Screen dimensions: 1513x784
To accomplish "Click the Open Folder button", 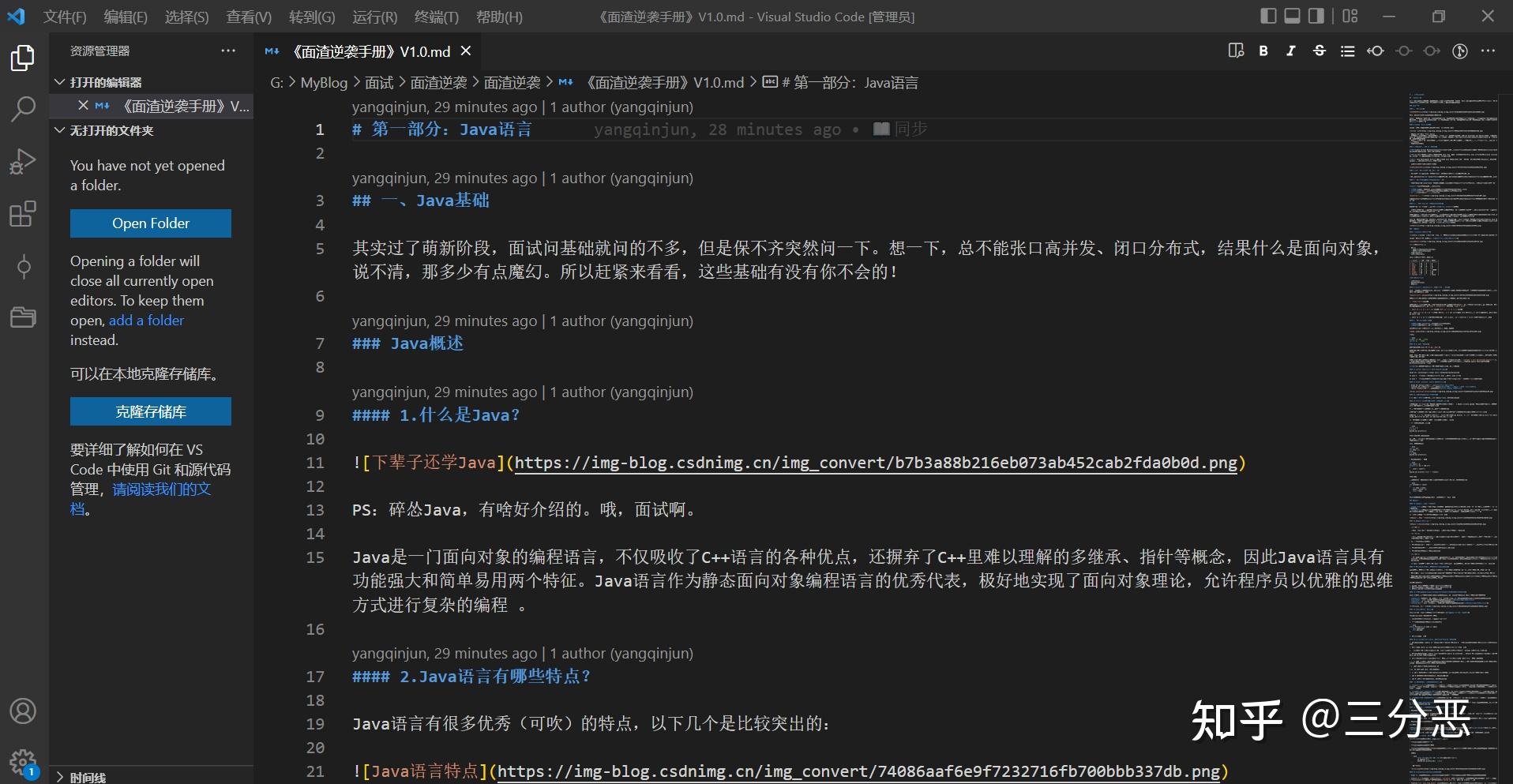I will (x=150, y=223).
